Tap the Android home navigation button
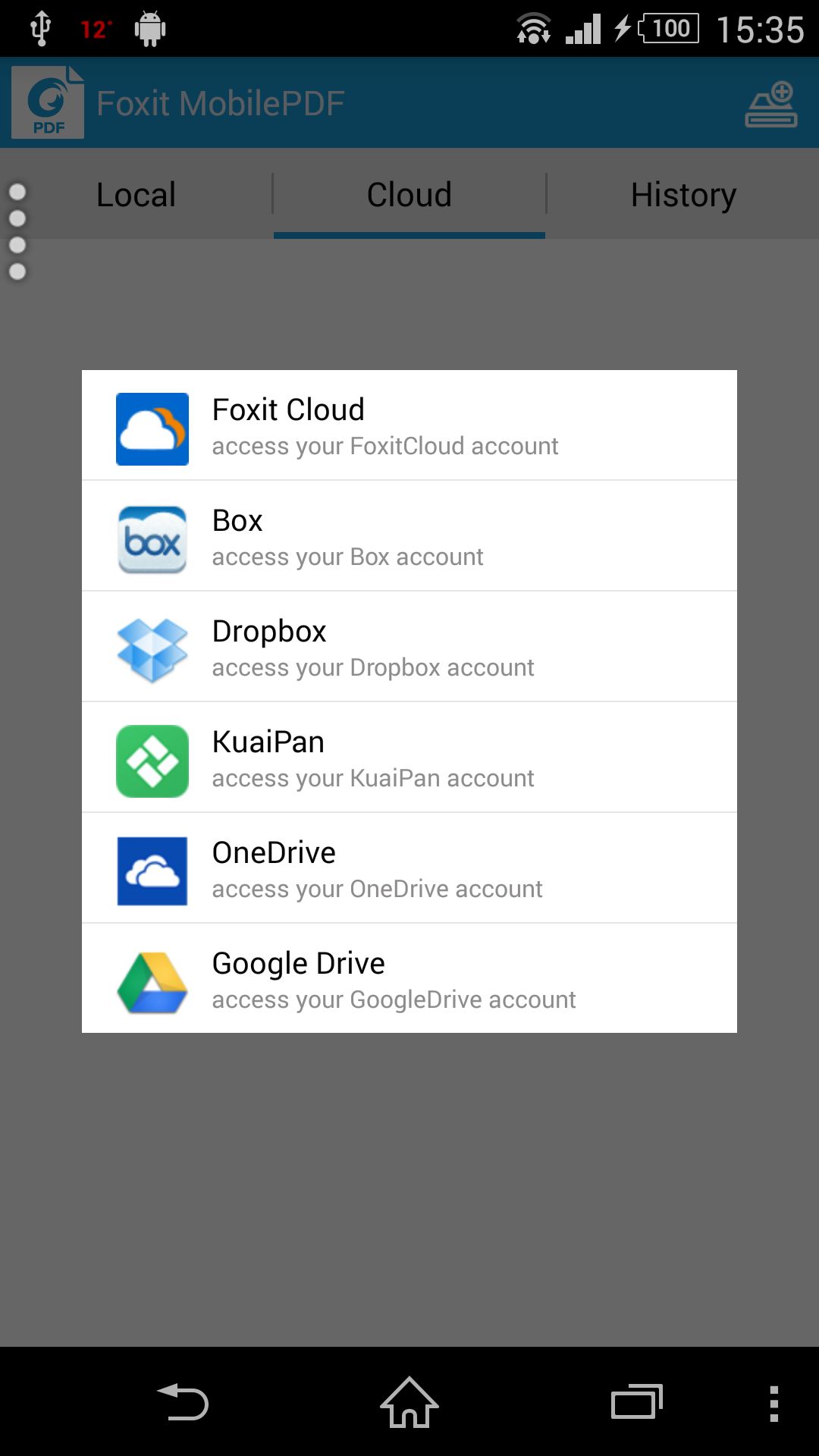Image resolution: width=819 pixels, height=1456 pixels. (409, 1401)
